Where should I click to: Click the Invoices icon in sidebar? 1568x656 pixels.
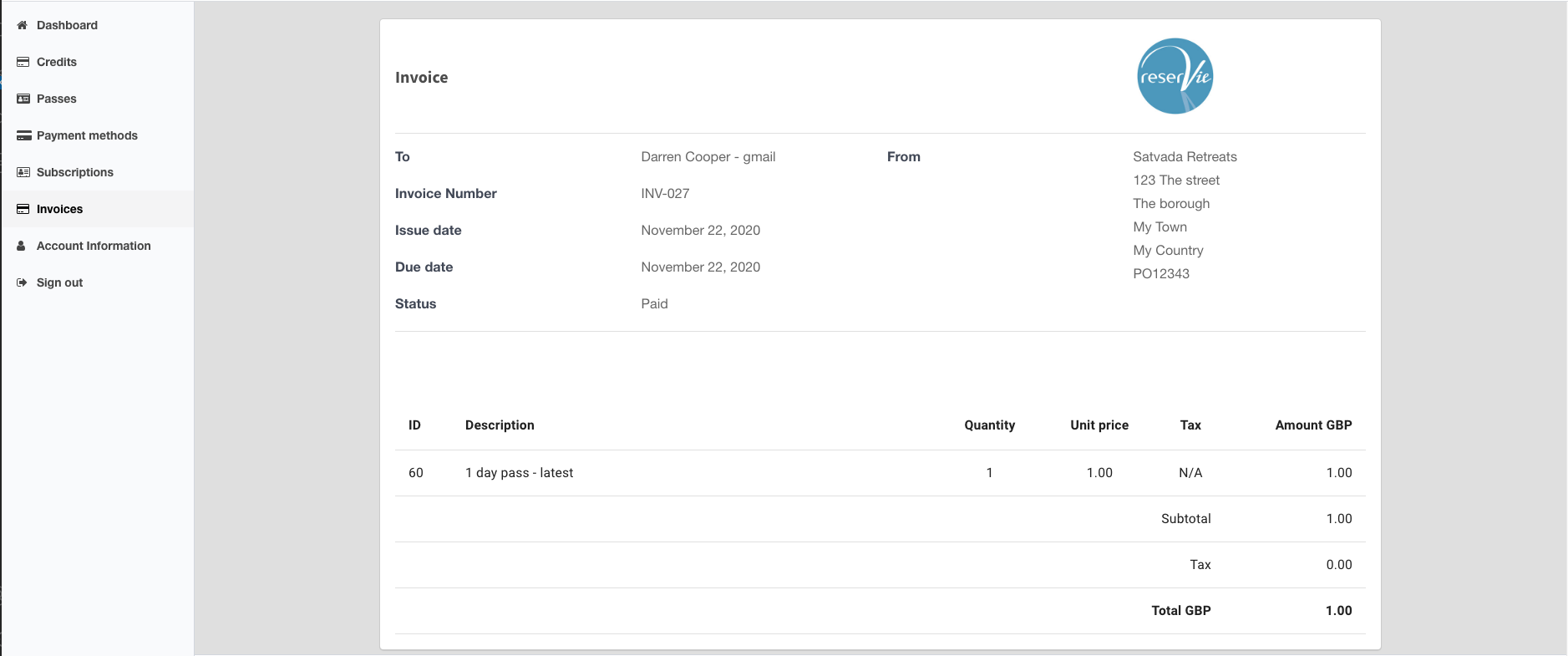tap(23, 209)
